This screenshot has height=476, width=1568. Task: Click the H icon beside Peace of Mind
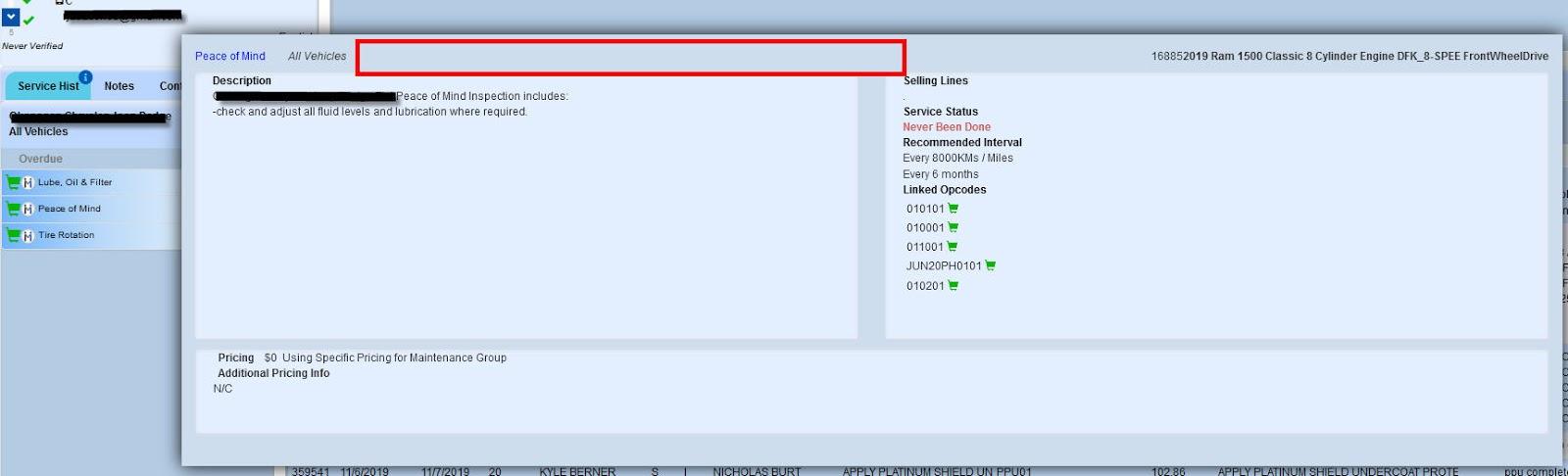[x=28, y=210]
